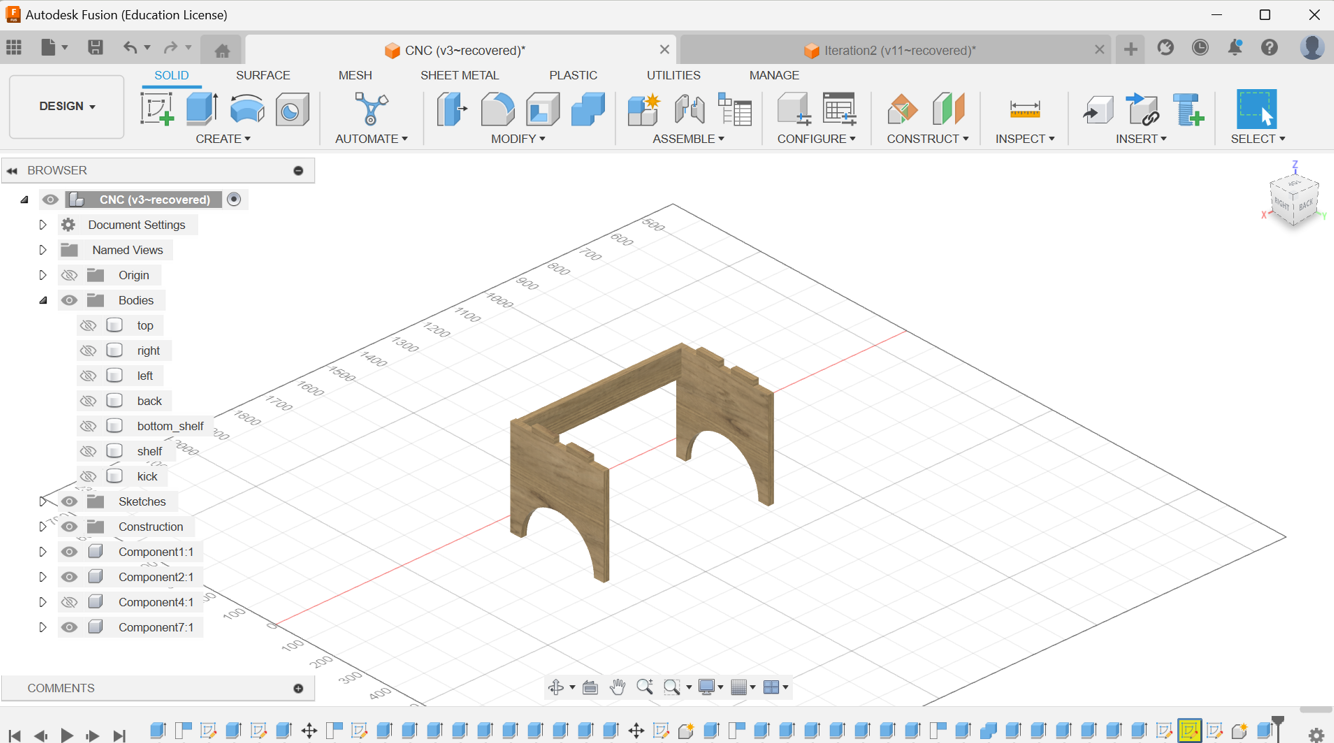The image size is (1334, 743).
Task: Show the Origin folder
Action: [69, 275]
